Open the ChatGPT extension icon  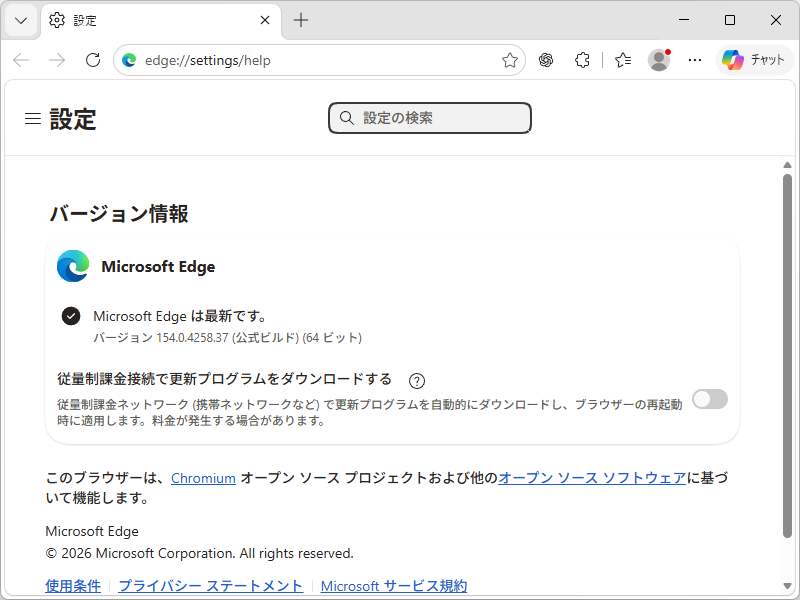546,60
